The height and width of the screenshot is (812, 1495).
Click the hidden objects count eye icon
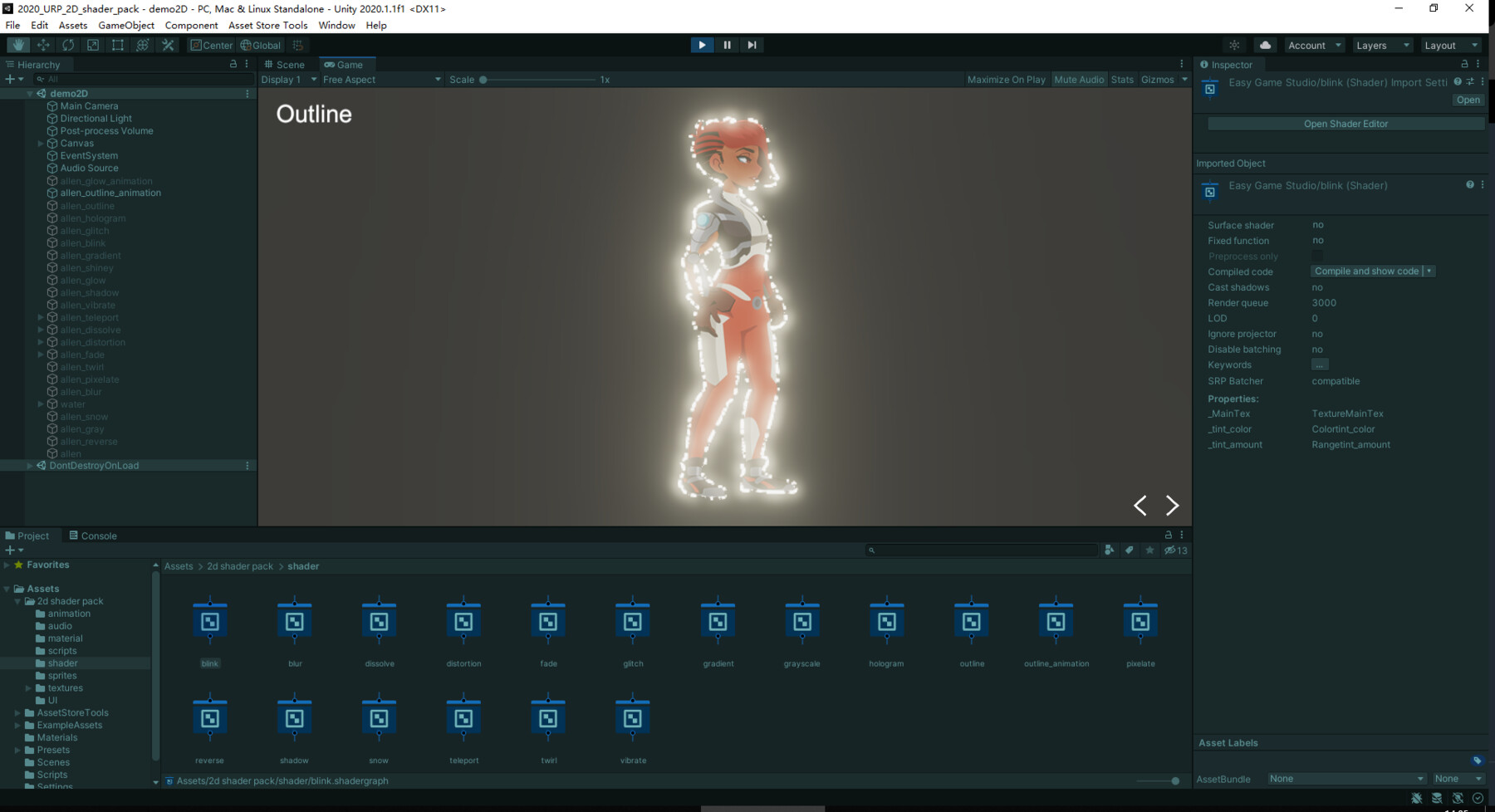[1171, 550]
